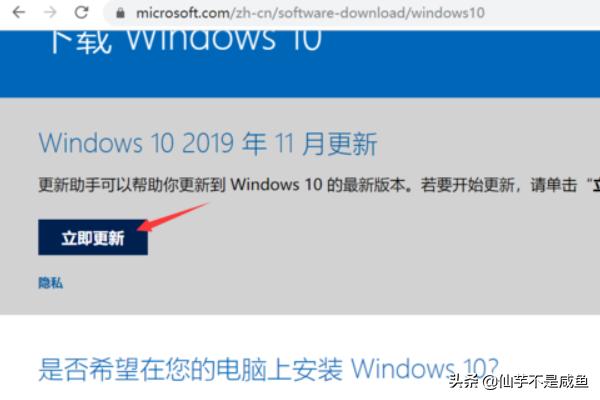
Task: Click the 头条 @仙芋不是咸鱼 watermark
Action: click(x=519, y=382)
